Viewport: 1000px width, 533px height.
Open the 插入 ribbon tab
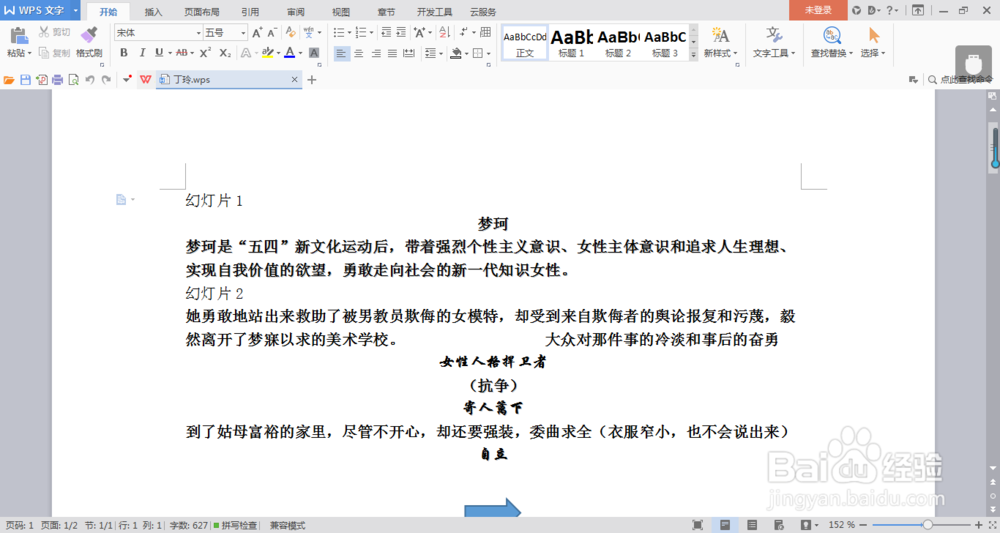point(153,11)
